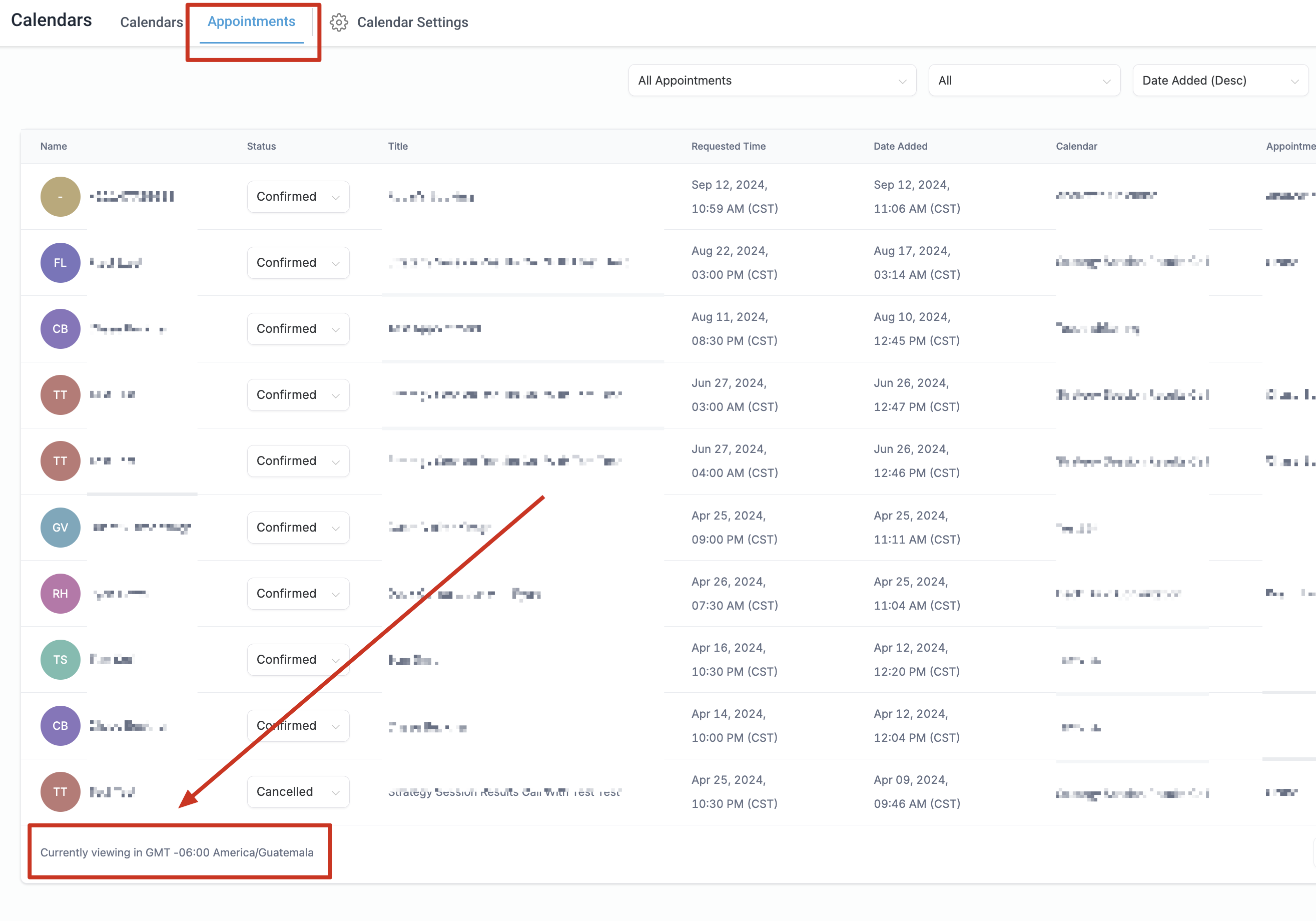Screen dimensions: 1316x921
Task: Click the RH contact avatar
Action: (x=60, y=594)
